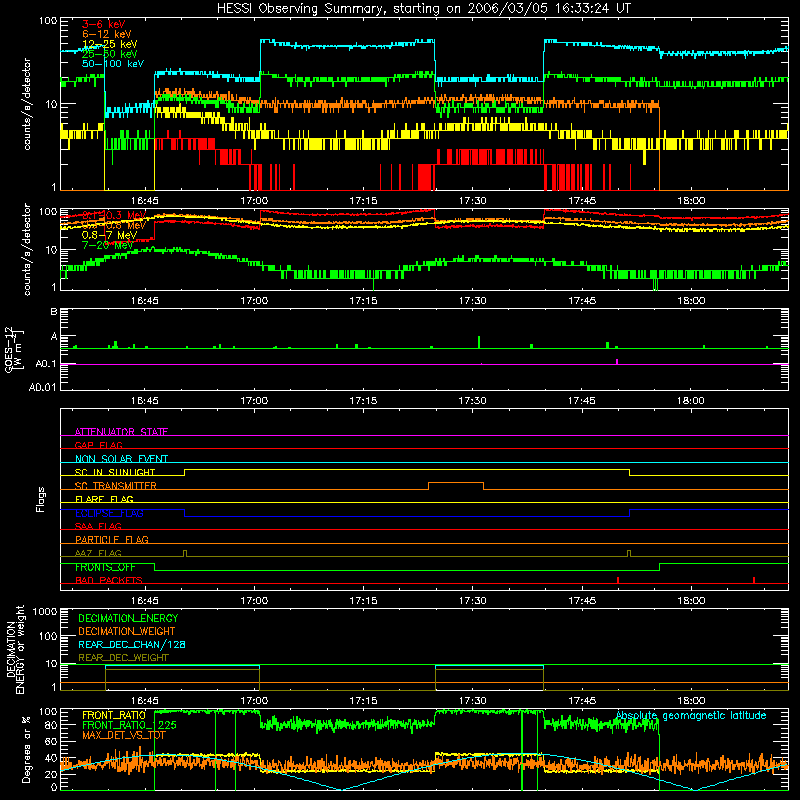Click the HESSI Observing Summary title text
Image resolution: width=800 pixels, height=800 pixels.
(x=424, y=9)
